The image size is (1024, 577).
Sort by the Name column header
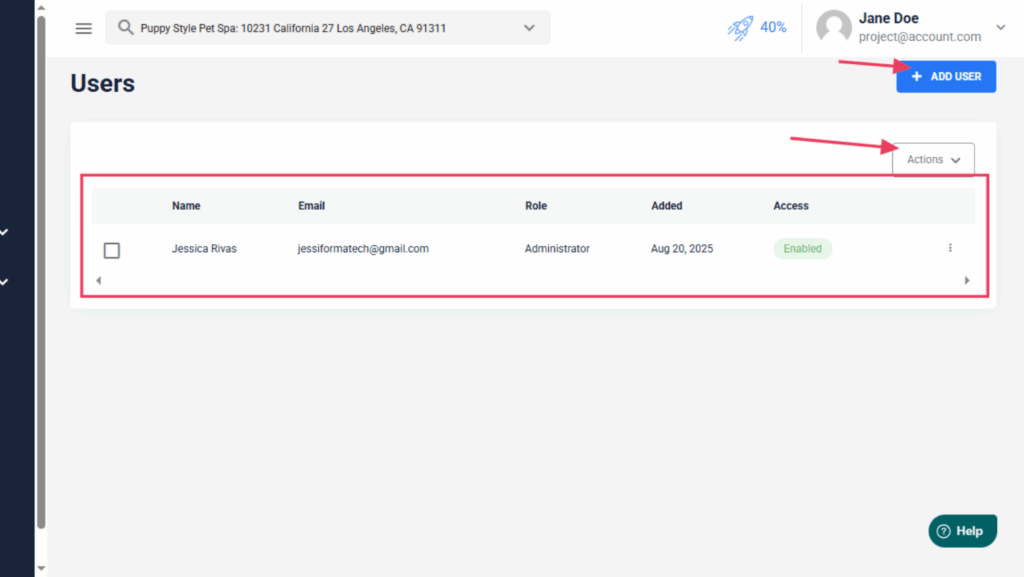(x=186, y=206)
